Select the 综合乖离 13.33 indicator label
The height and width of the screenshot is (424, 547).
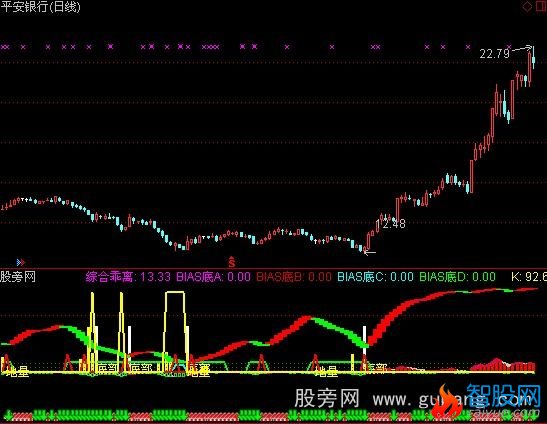tap(128, 277)
